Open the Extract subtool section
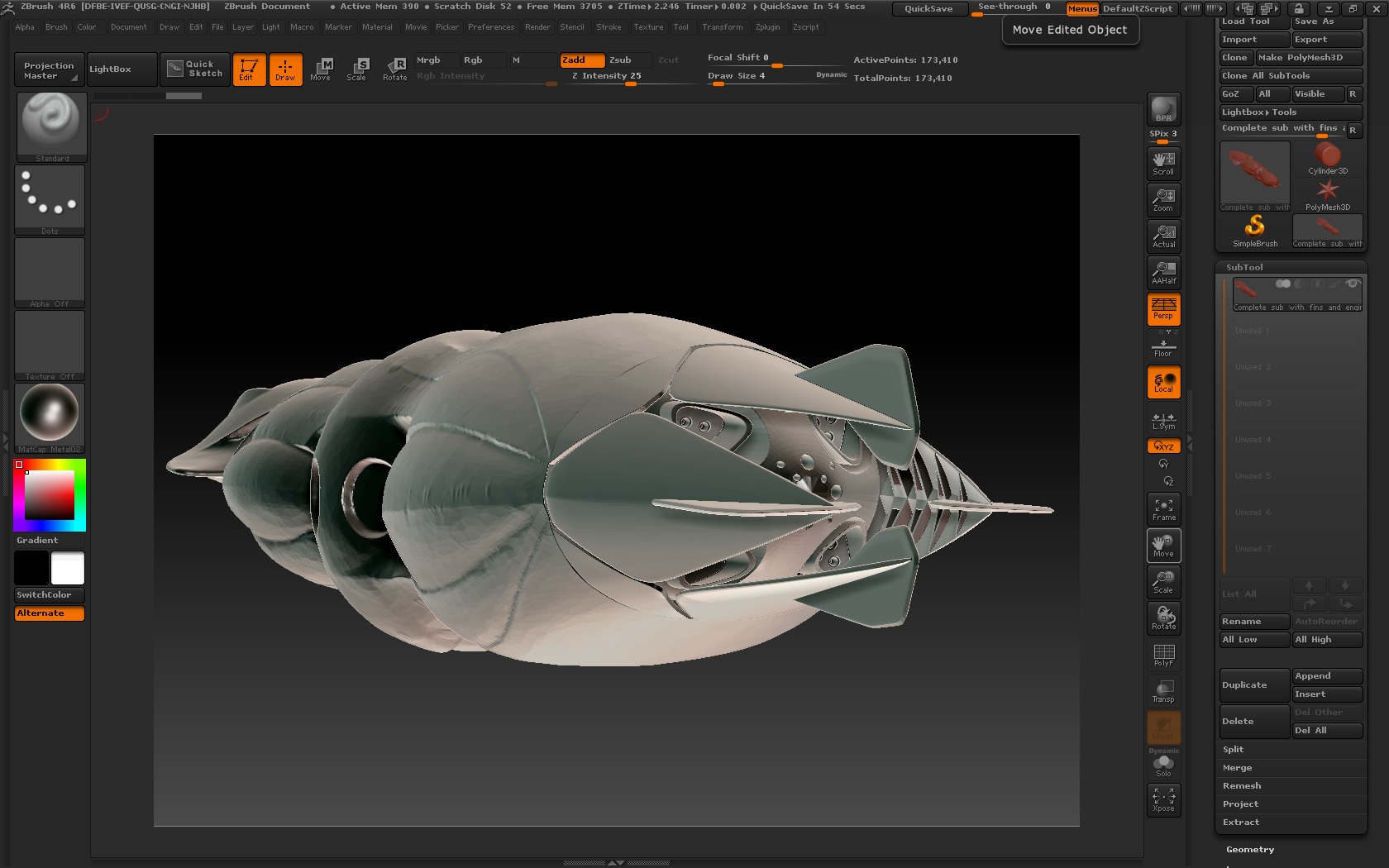The width and height of the screenshot is (1389, 868). [x=1240, y=823]
